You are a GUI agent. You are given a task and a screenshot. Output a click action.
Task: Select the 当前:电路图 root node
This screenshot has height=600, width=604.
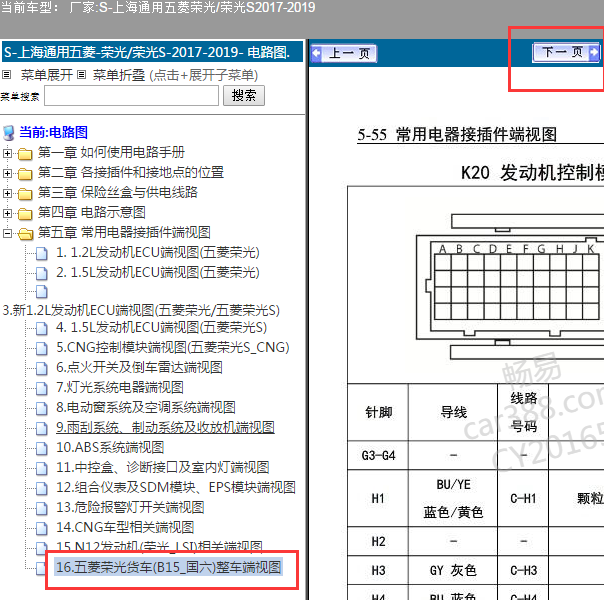[x=54, y=132]
